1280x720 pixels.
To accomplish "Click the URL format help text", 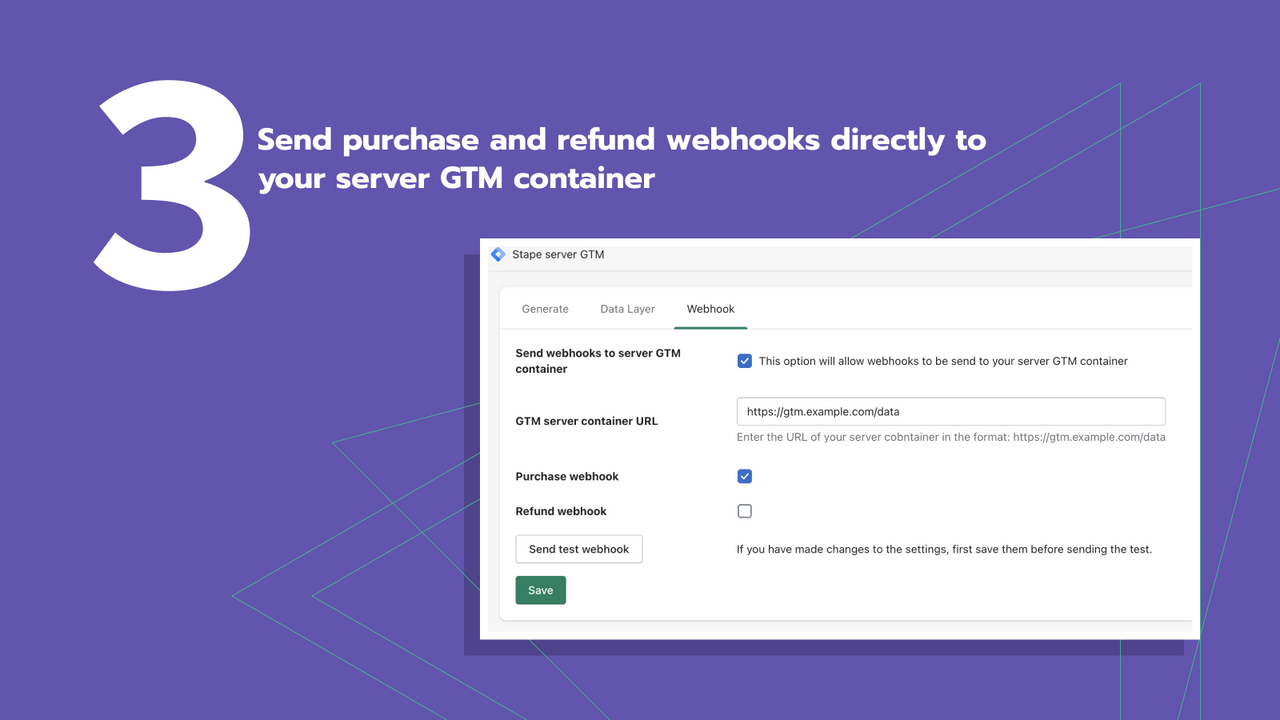I will pos(951,437).
